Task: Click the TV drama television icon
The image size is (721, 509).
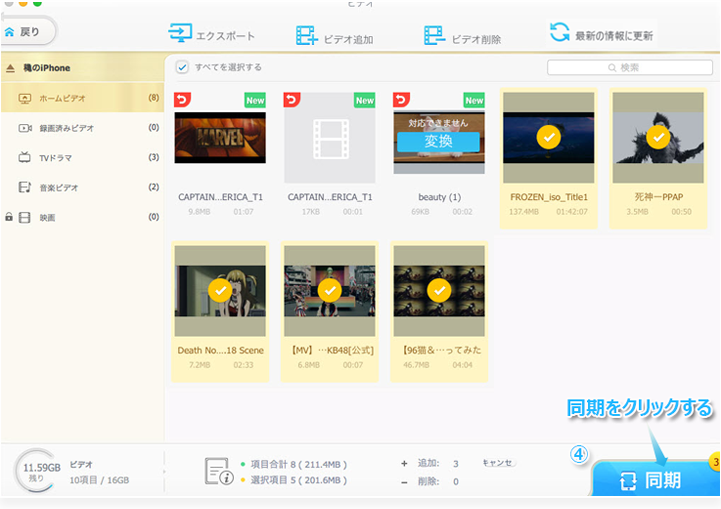Action: (x=24, y=157)
